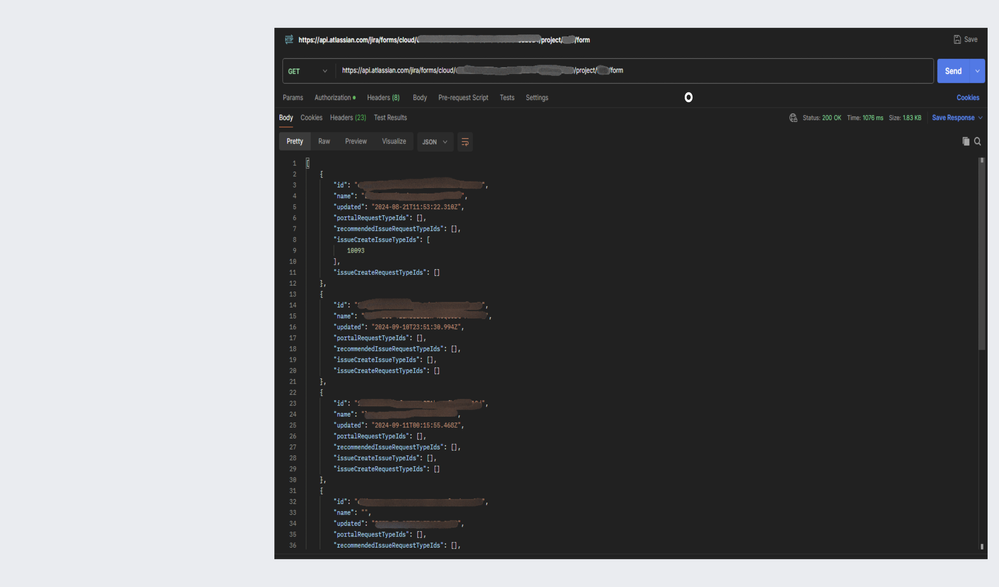Click "issueCreateIssueTypeIds" key on line 8
This screenshot has height=587, width=999.
click(377, 240)
